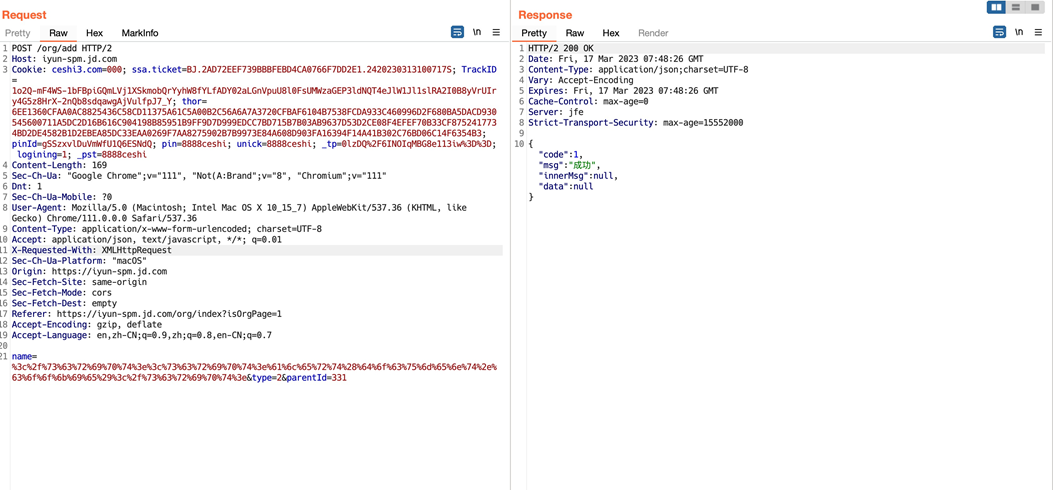Click the response 'Content-Type: application/json;charset=UTF-8' header

coord(638,70)
